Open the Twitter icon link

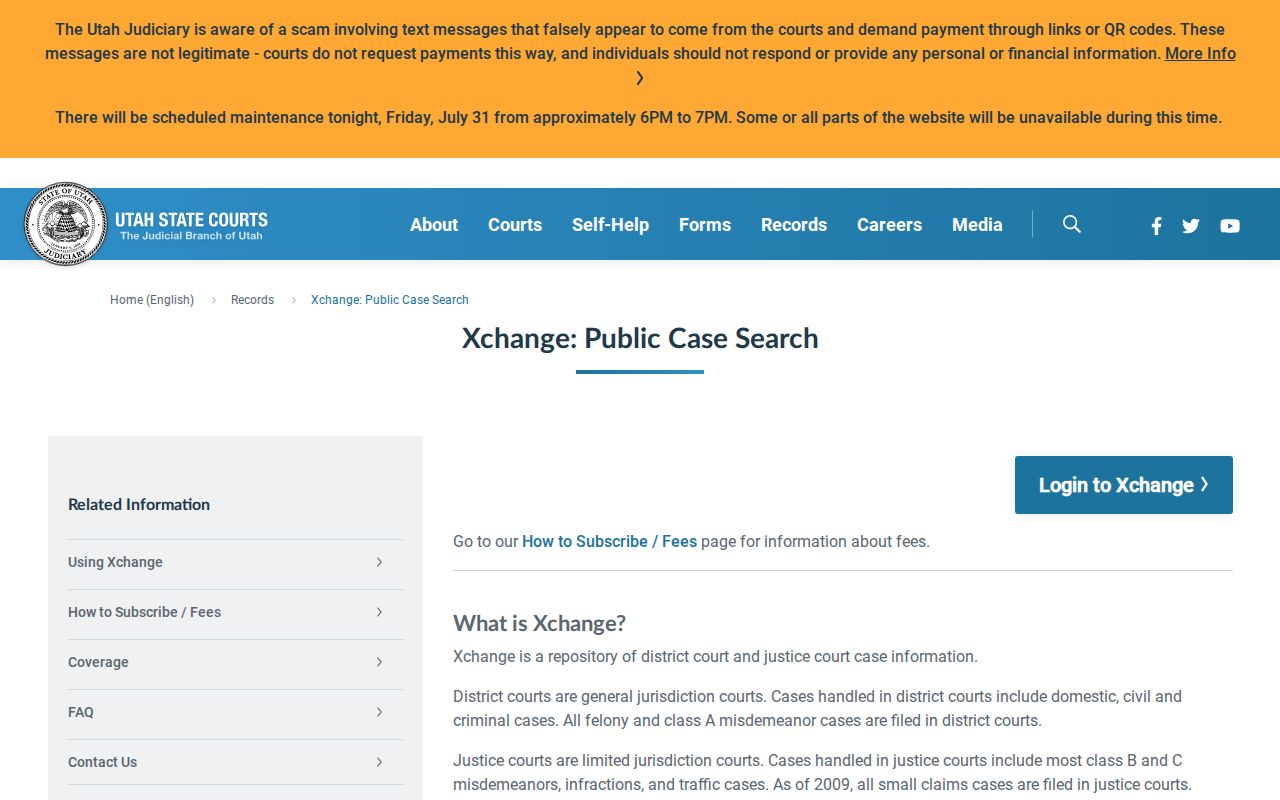(1190, 226)
